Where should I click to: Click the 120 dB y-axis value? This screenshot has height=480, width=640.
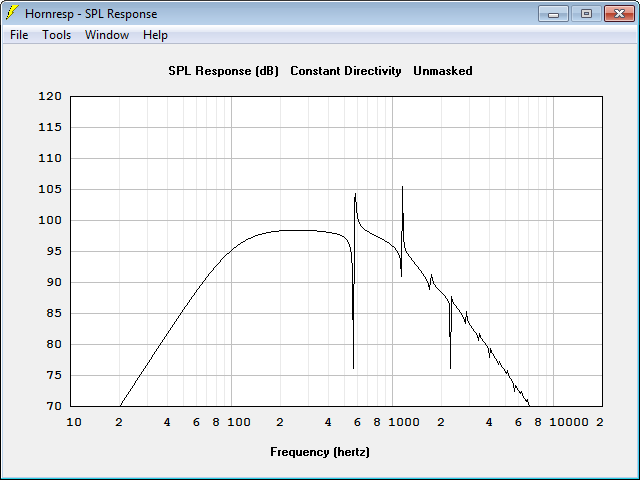click(x=50, y=96)
